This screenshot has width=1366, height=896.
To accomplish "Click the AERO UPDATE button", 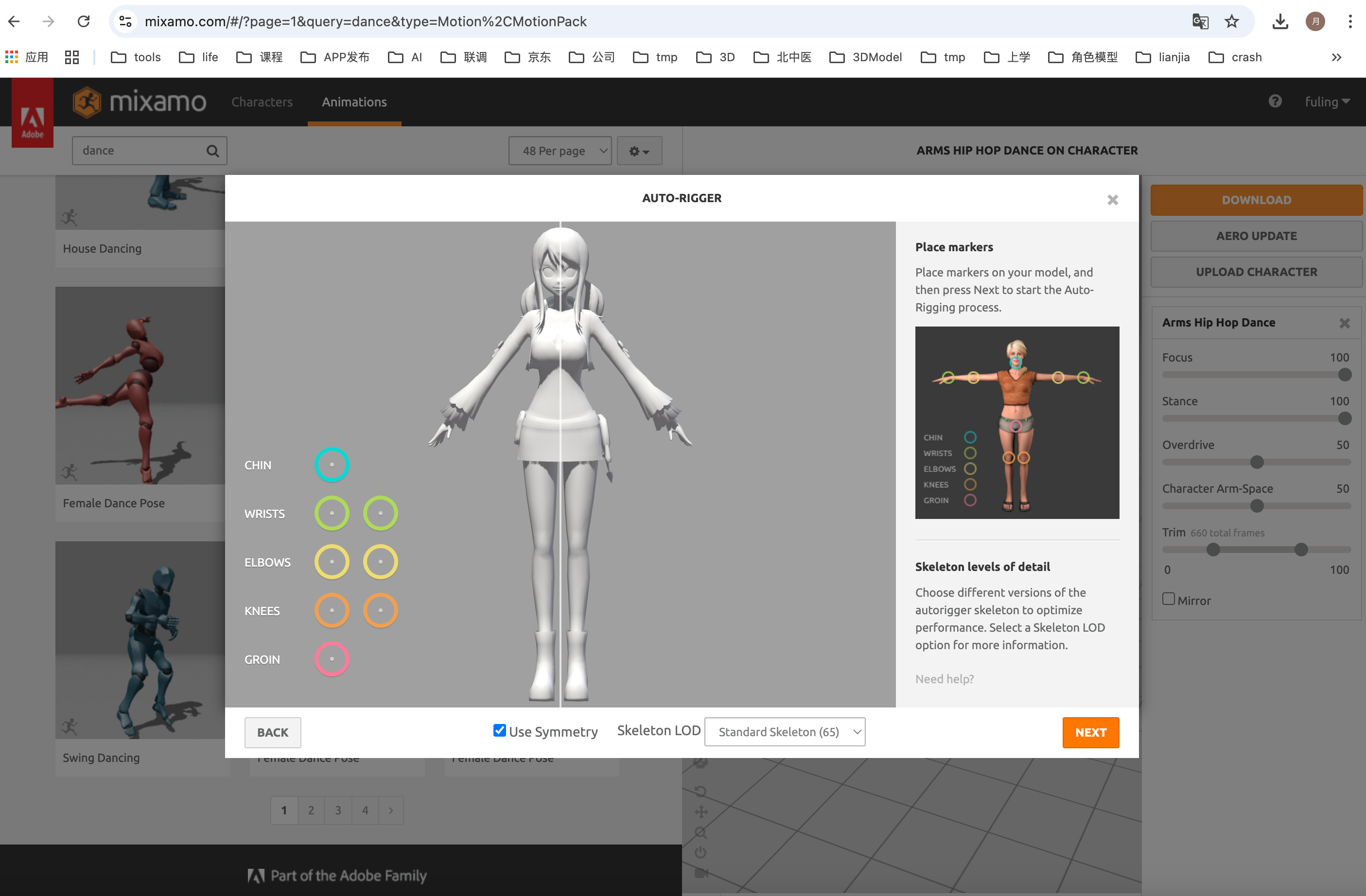I will click(x=1256, y=236).
